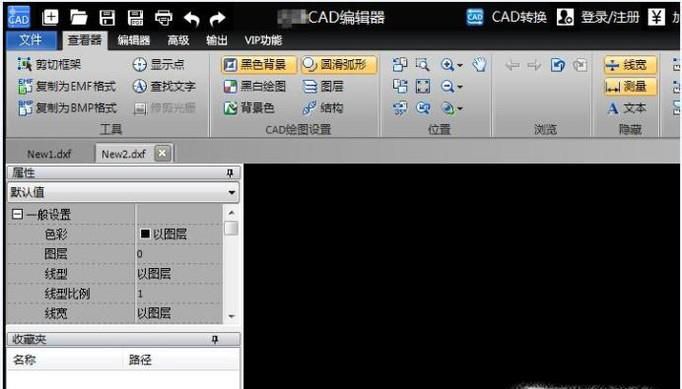Toggle 文本 text visibility

click(628, 108)
